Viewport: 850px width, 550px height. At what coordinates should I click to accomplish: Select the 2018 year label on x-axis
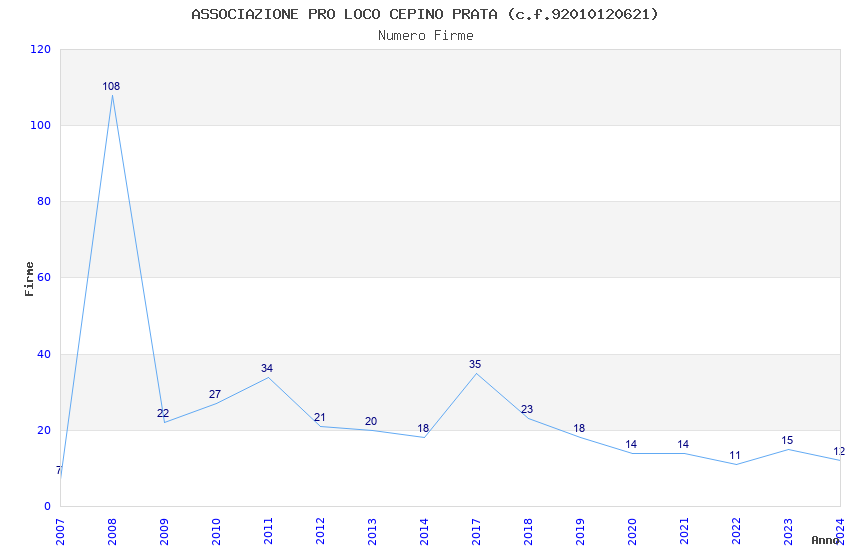tap(529, 532)
